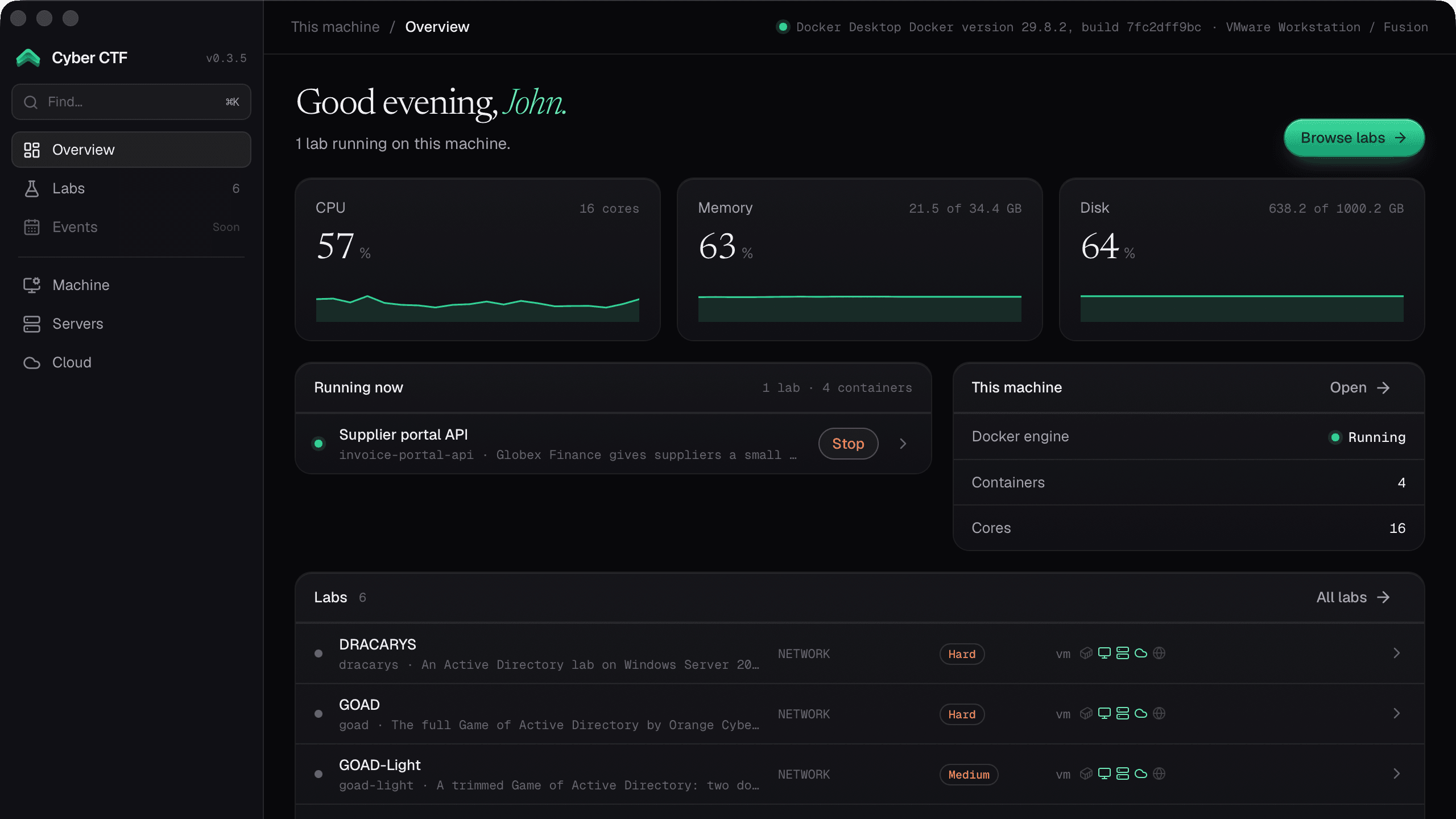
Task: Open the Overview page in sidebar
Action: tap(131, 150)
